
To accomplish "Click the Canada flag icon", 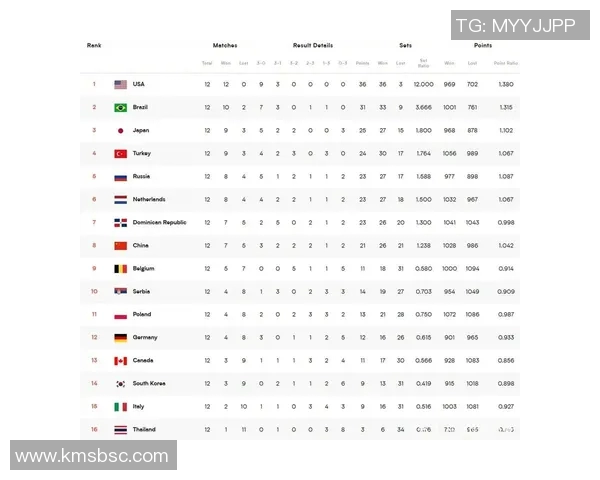I will 121,360.
